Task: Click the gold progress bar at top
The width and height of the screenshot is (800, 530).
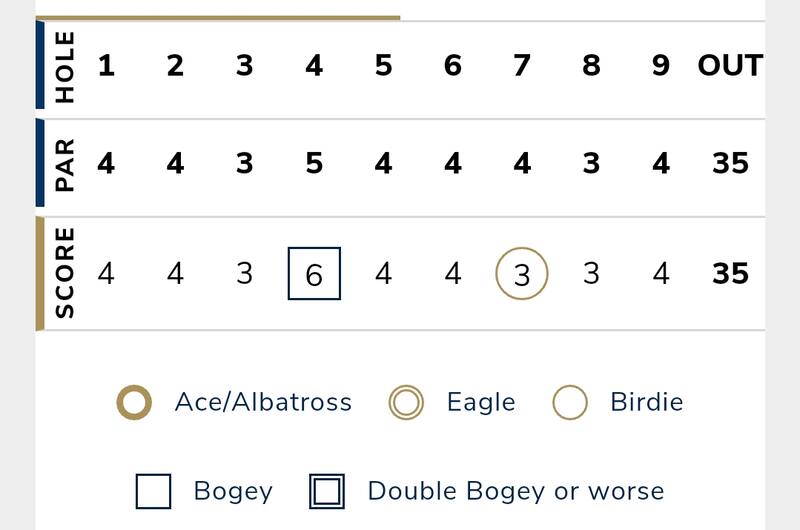Action: pyautogui.click(x=218, y=17)
